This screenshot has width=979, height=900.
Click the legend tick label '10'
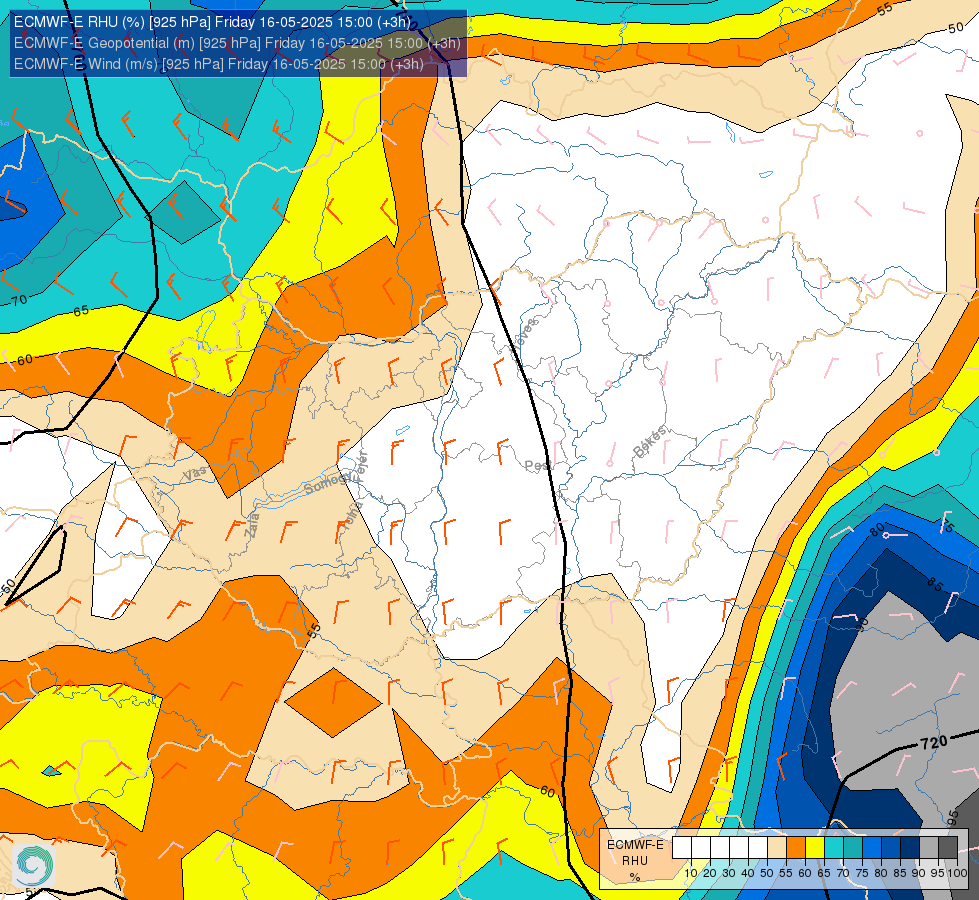[x=691, y=873]
